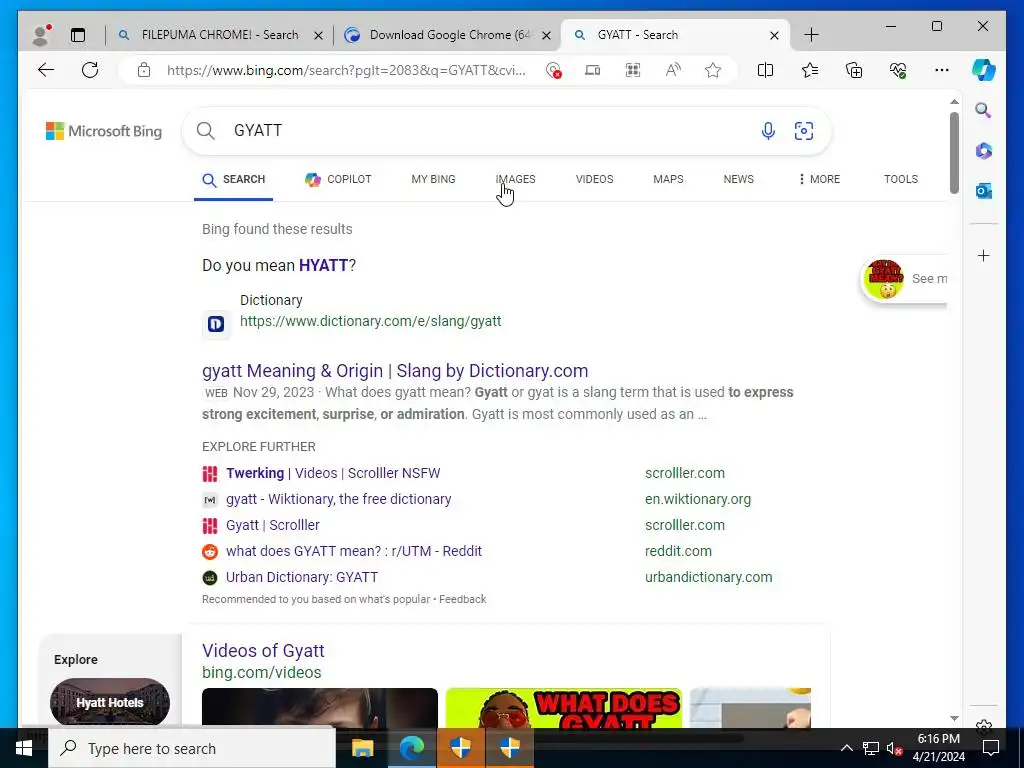Viewport: 1024px width, 768px height.
Task: Open Browser essentials heart icon
Action: coord(898,70)
